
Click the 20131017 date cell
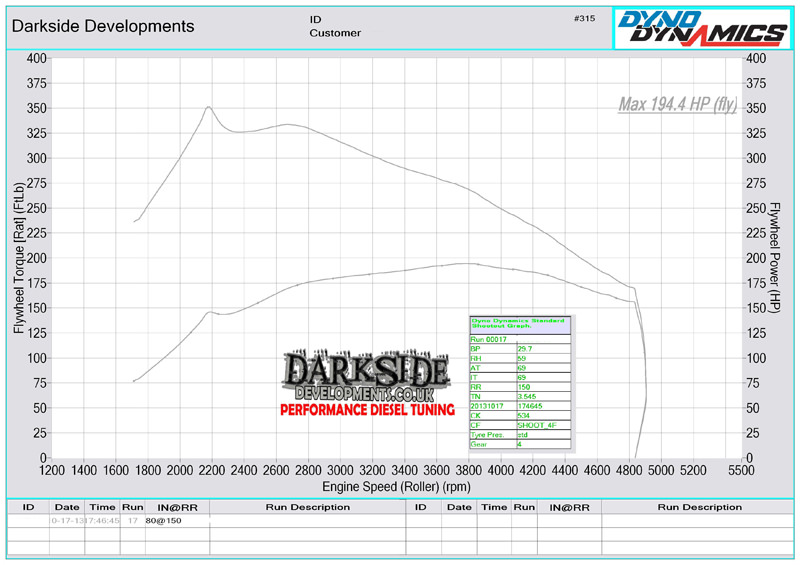click(x=487, y=406)
